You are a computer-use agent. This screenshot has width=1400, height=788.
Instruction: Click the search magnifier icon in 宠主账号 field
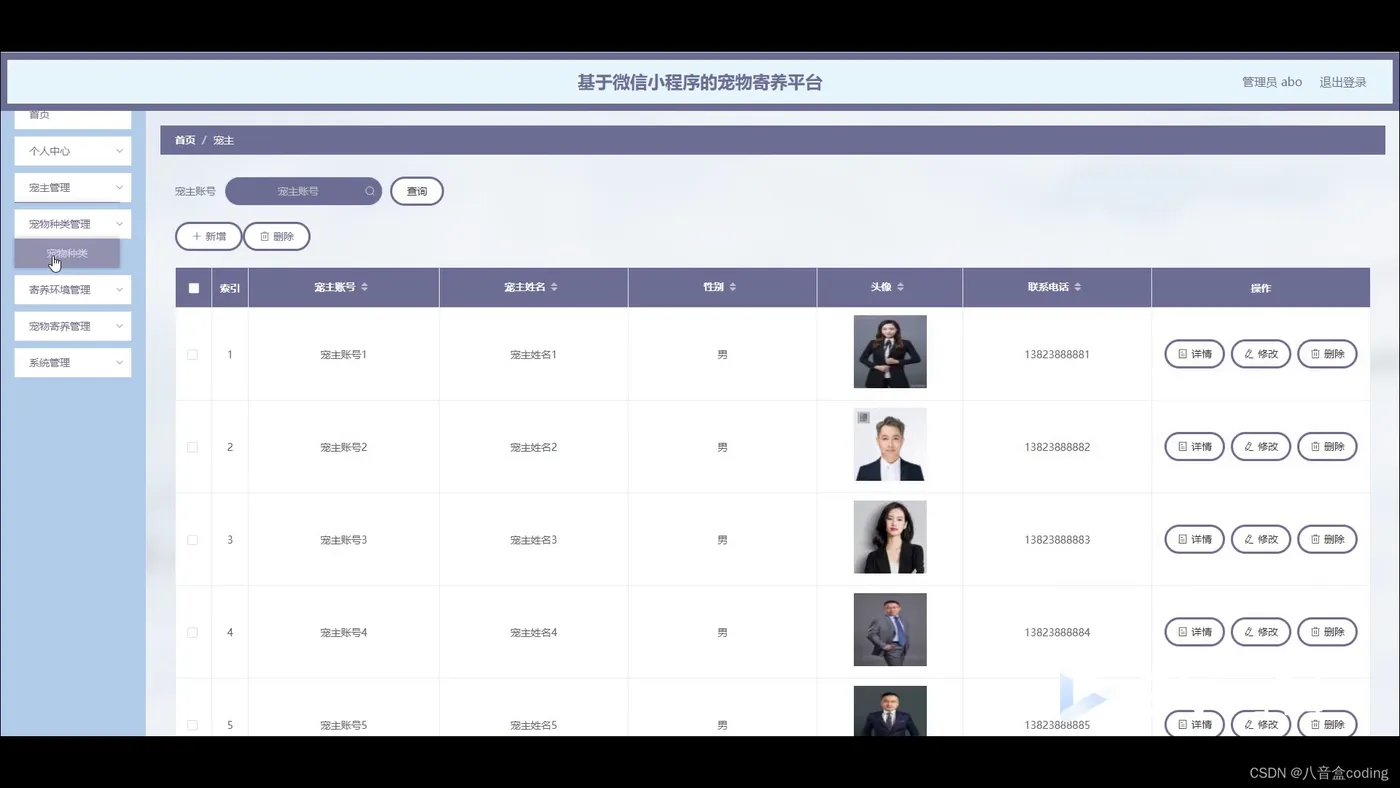[x=370, y=191]
